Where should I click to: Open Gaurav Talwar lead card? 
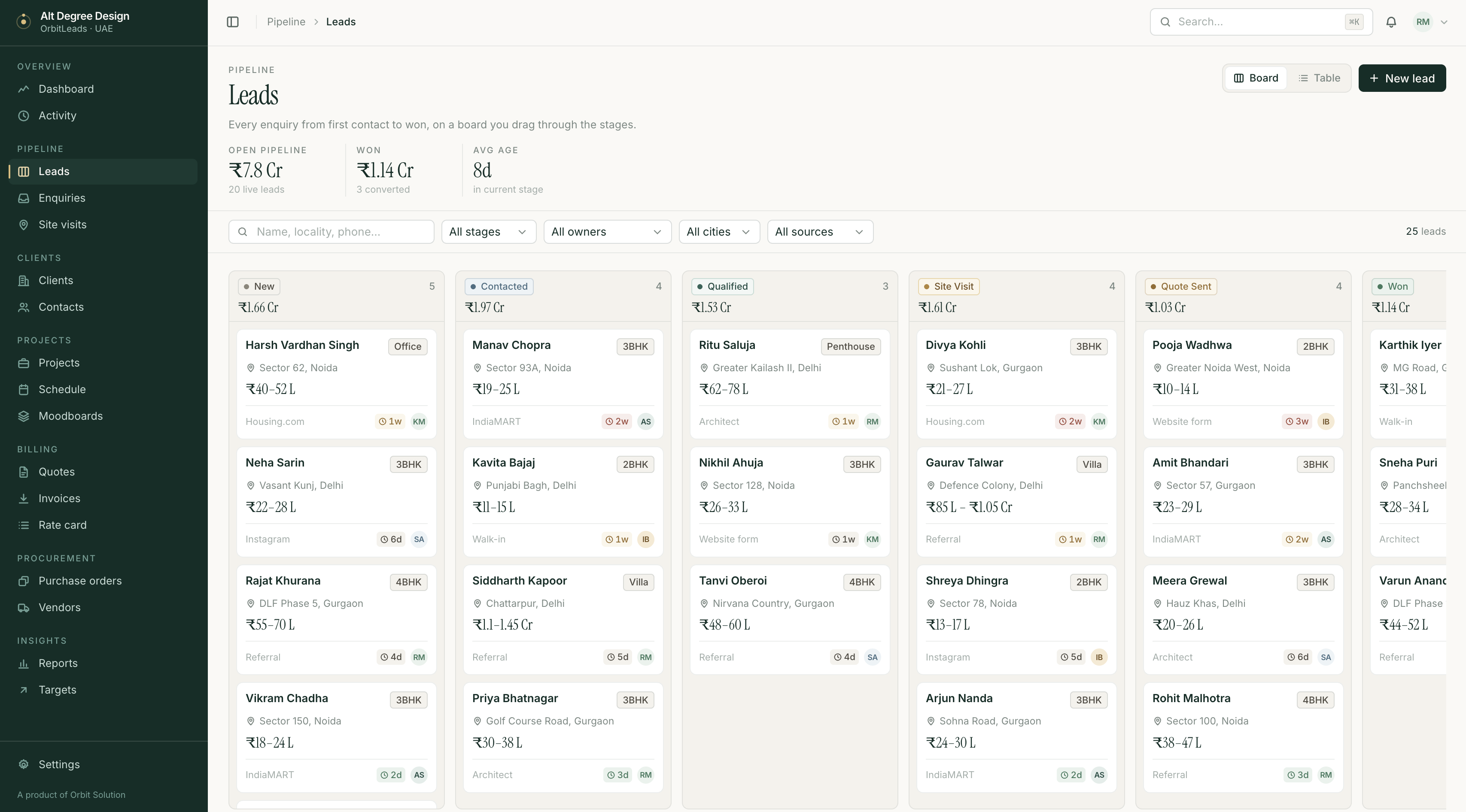pos(1016,502)
